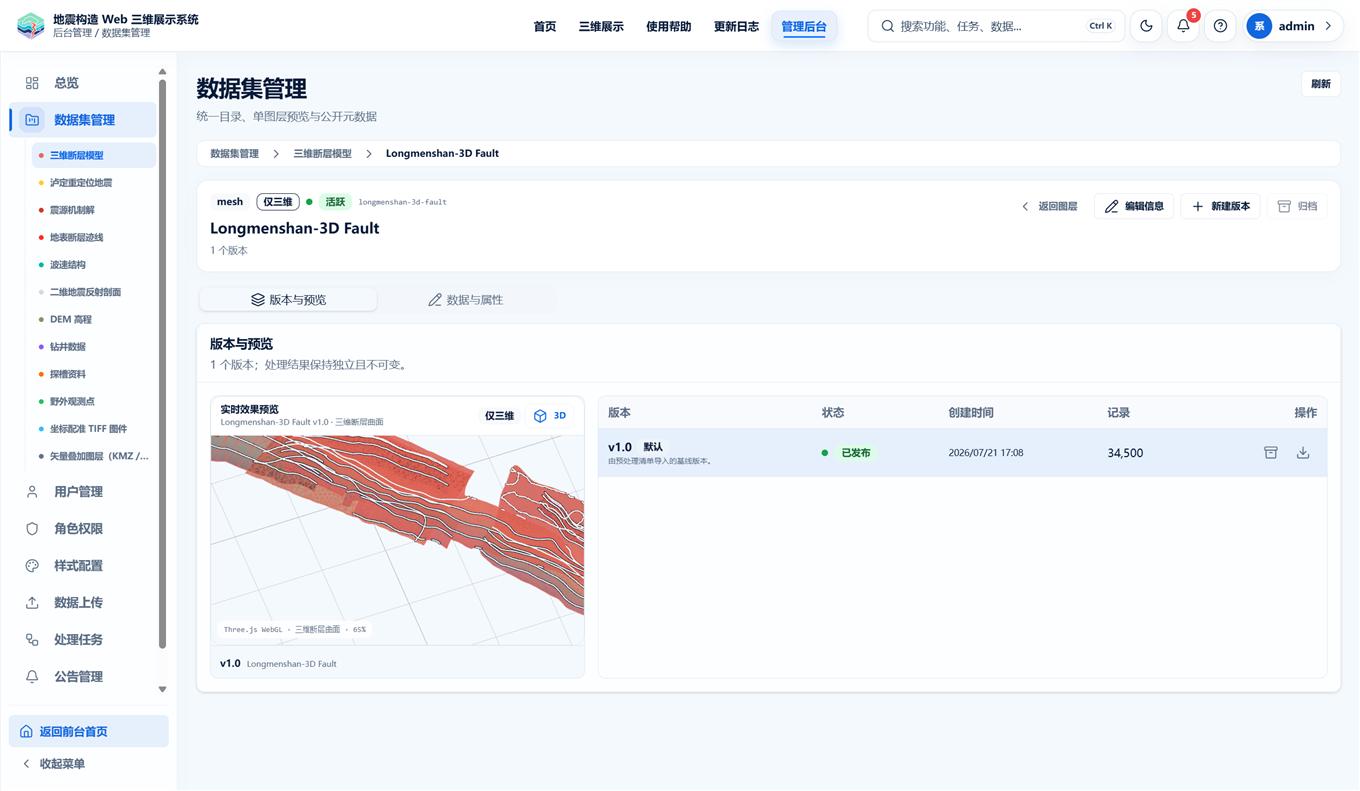Select the v1.0 默认 version row
This screenshot has height=791, width=1360.
(x=962, y=453)
